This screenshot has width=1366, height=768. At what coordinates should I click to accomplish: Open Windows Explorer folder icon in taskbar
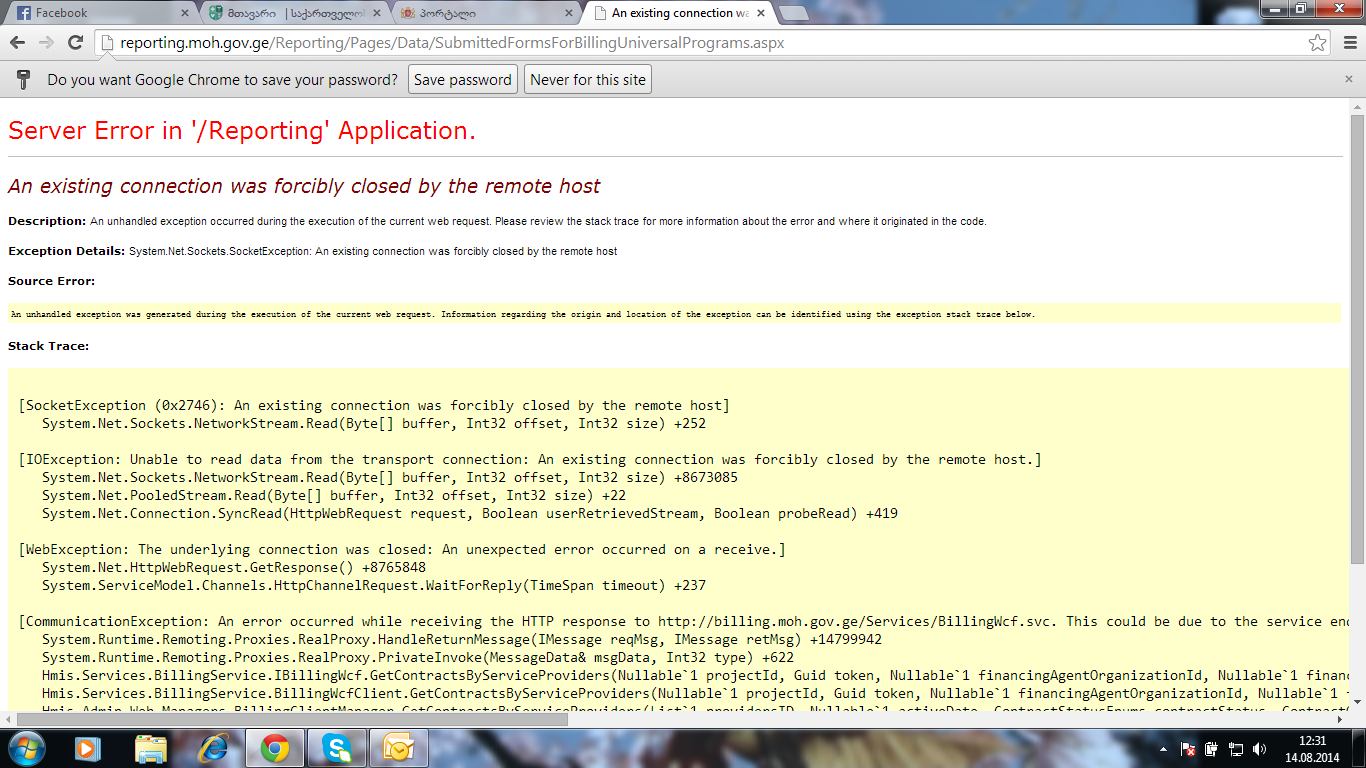coord(151,748)
